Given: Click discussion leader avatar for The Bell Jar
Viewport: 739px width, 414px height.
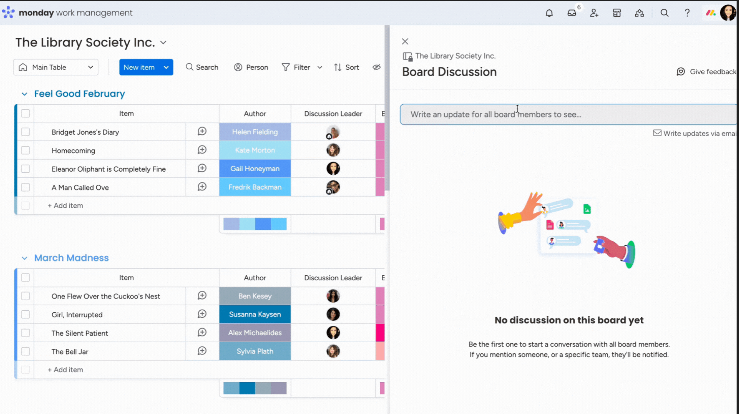Looking at the screenshot, I should point(333,351).
